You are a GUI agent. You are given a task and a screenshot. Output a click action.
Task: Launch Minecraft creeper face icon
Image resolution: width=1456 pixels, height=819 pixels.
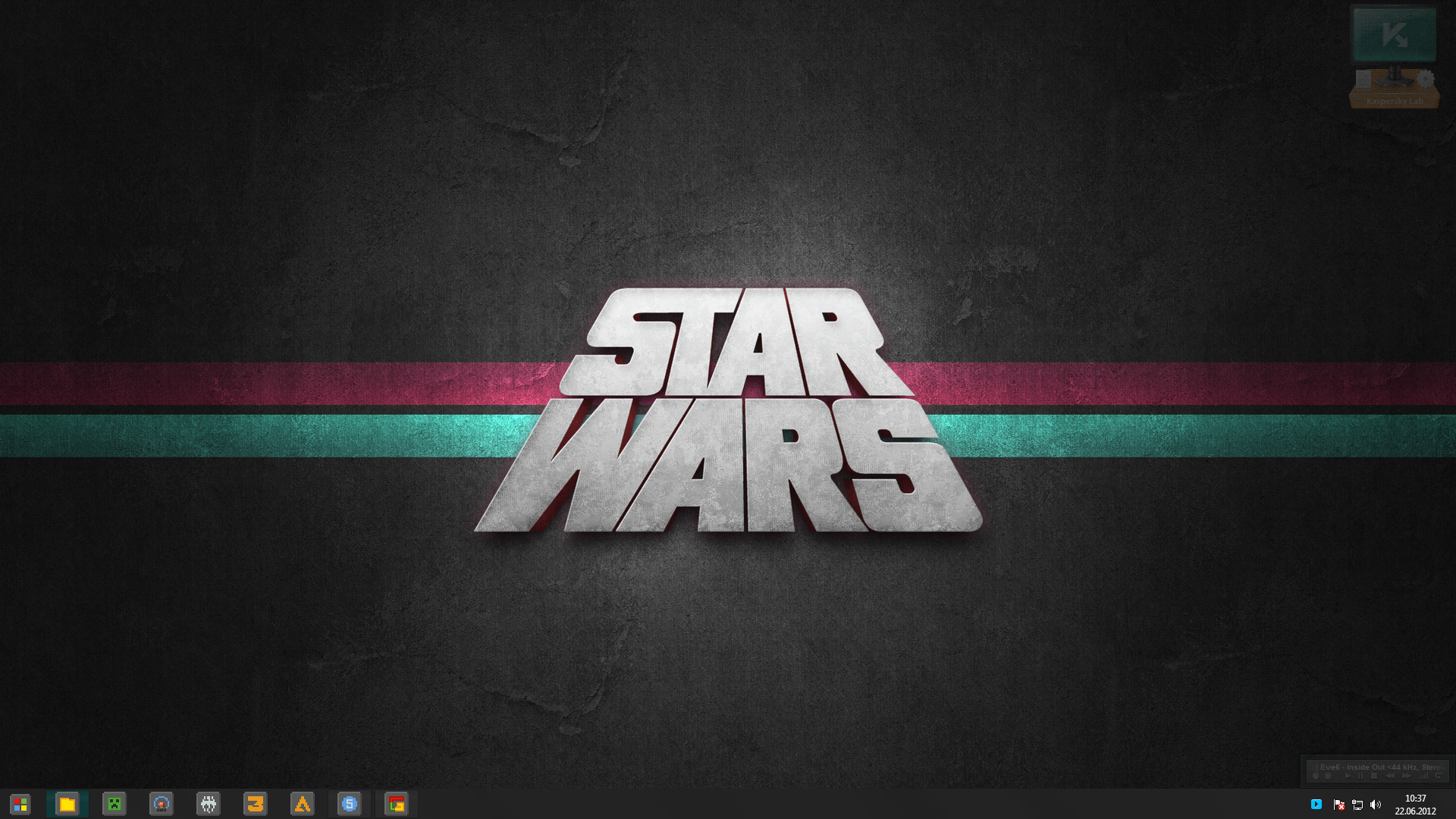(x=115, y=804)
